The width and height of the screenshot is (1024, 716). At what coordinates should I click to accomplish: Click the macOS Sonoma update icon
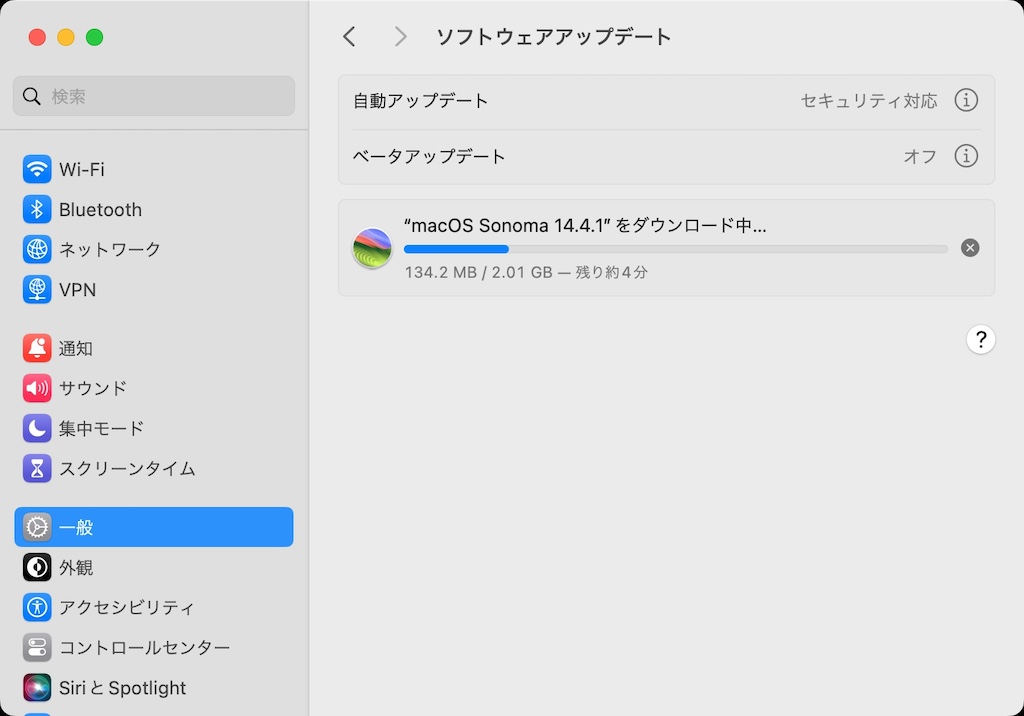(x=372, y=248)
